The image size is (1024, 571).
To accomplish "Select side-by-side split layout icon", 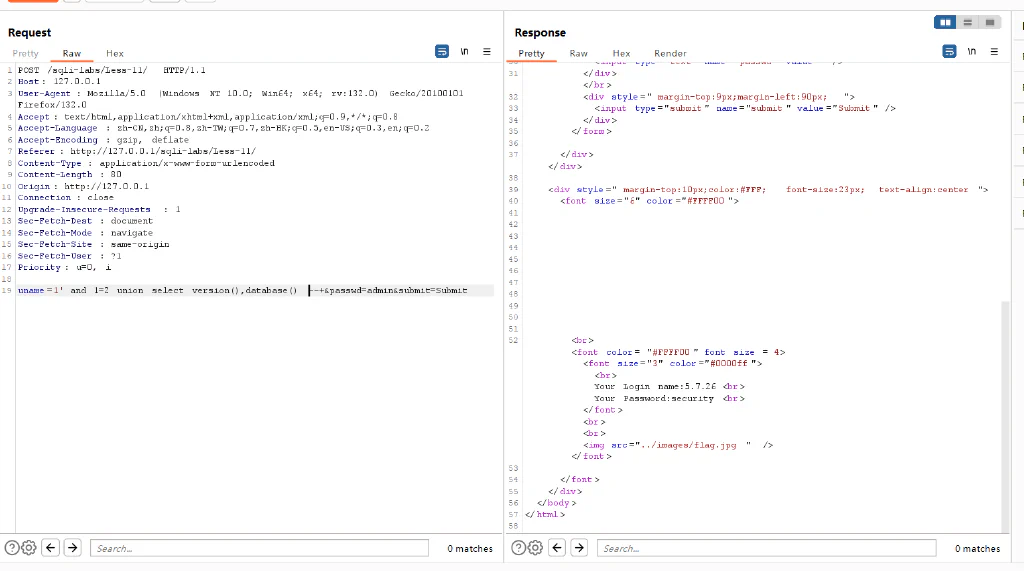I will click(x=945, y=22).
